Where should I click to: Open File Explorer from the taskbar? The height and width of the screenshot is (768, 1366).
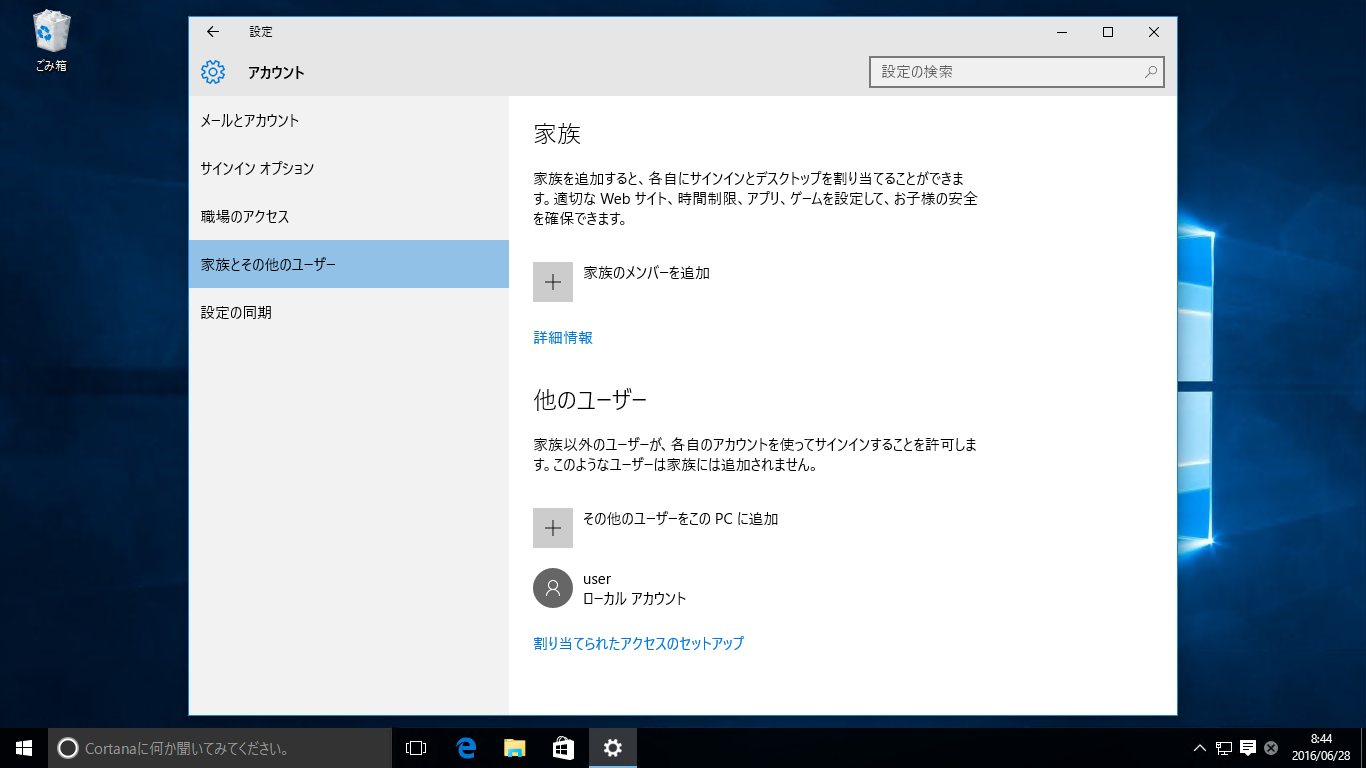(x=513, y=747)
